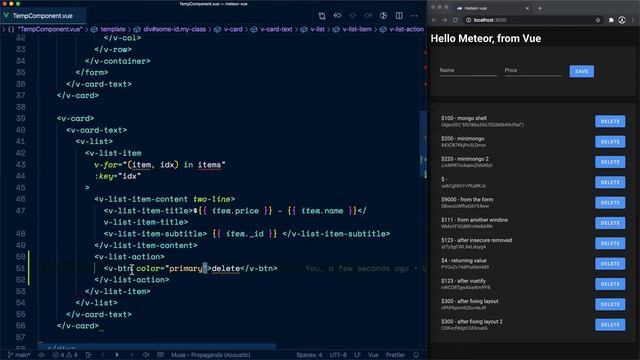
Task: Change indentation via Spaces: 4
Action: tap(309, 355)
